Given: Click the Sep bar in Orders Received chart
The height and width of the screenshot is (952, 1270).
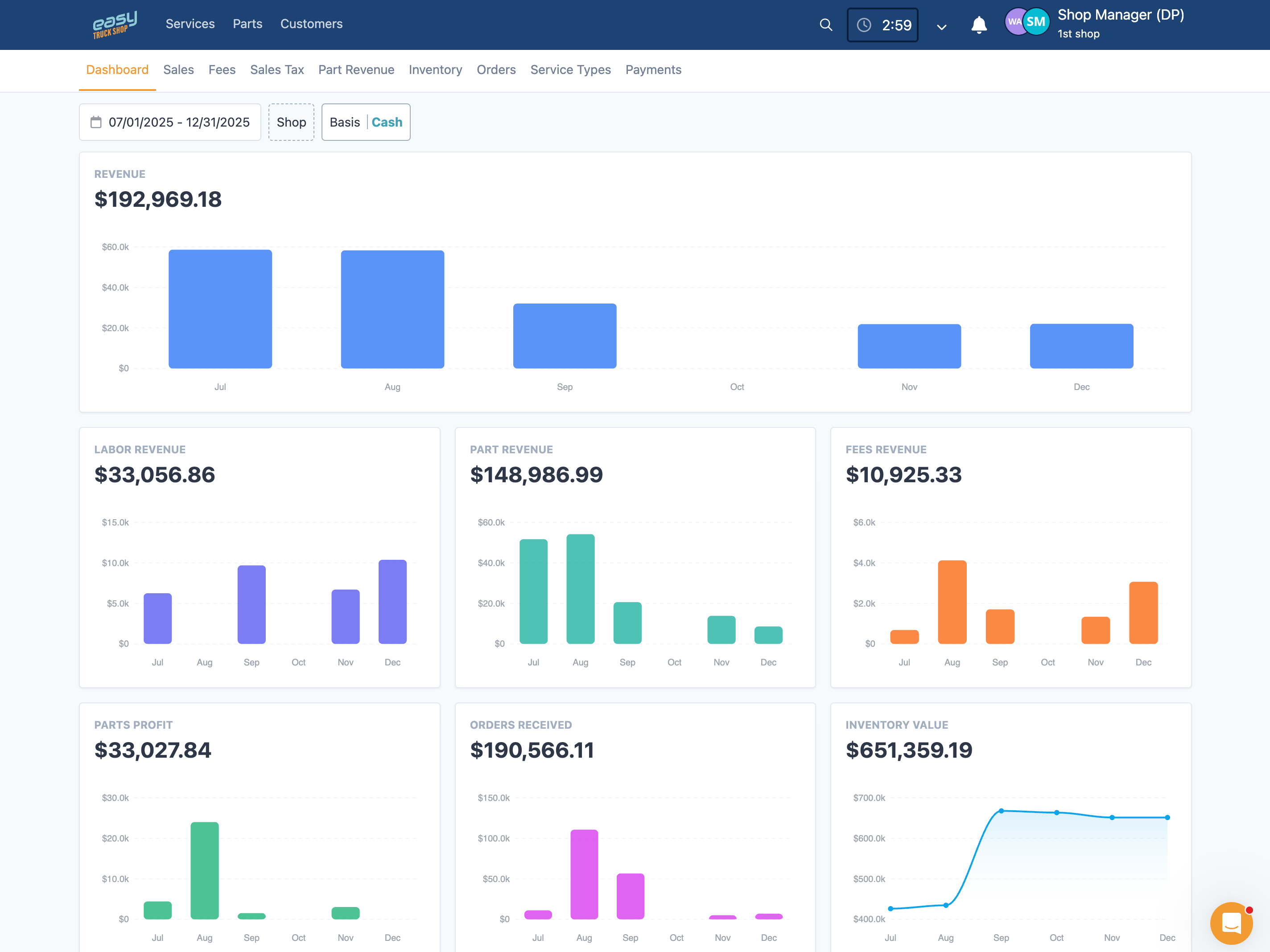Looking at the screenshot, I should (630, 896).
